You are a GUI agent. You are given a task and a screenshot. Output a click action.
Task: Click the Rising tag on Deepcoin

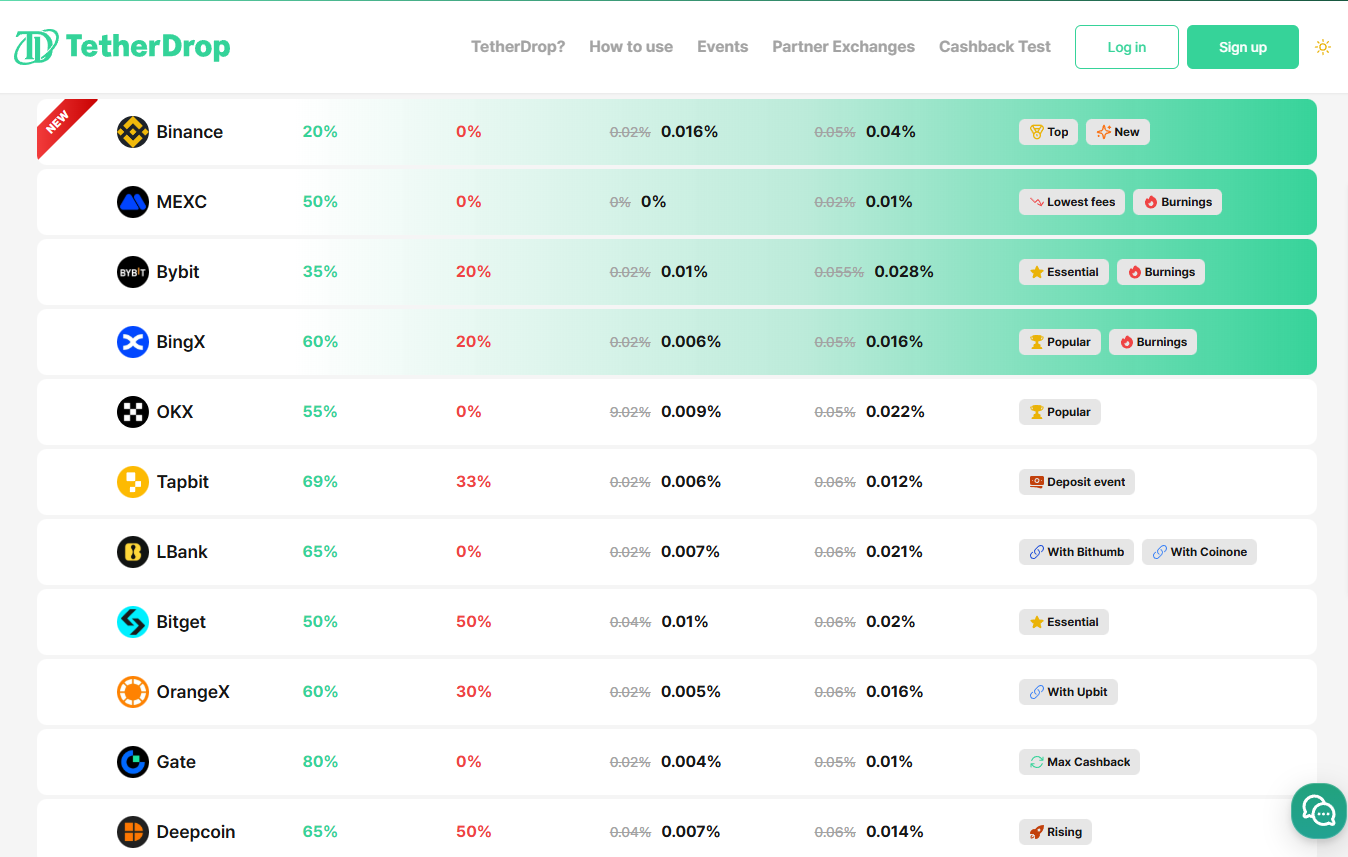(1055, 832)
